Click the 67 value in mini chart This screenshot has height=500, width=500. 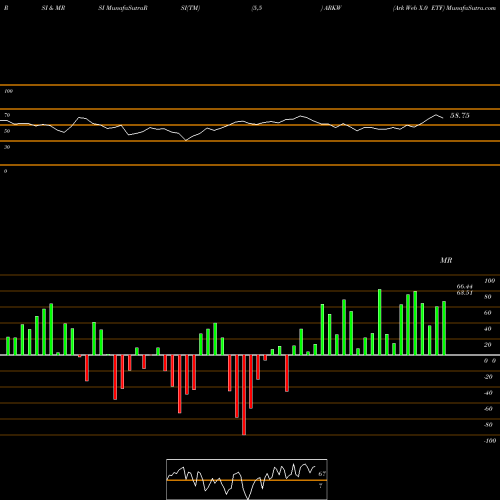point(322,473)
